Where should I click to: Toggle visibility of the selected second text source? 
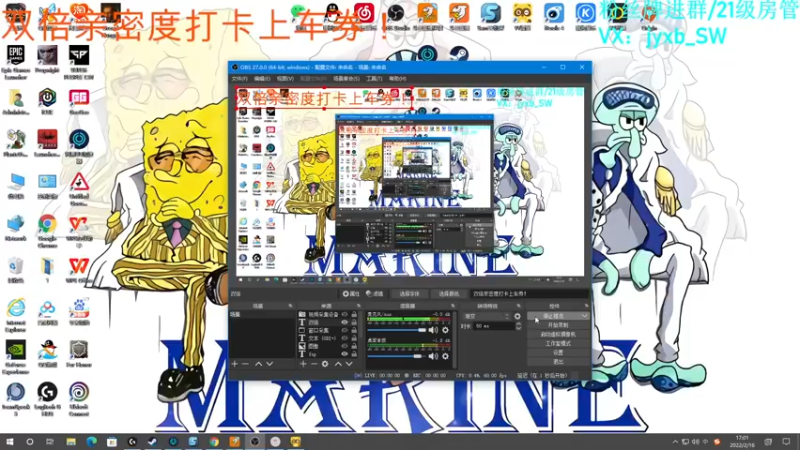345,322
